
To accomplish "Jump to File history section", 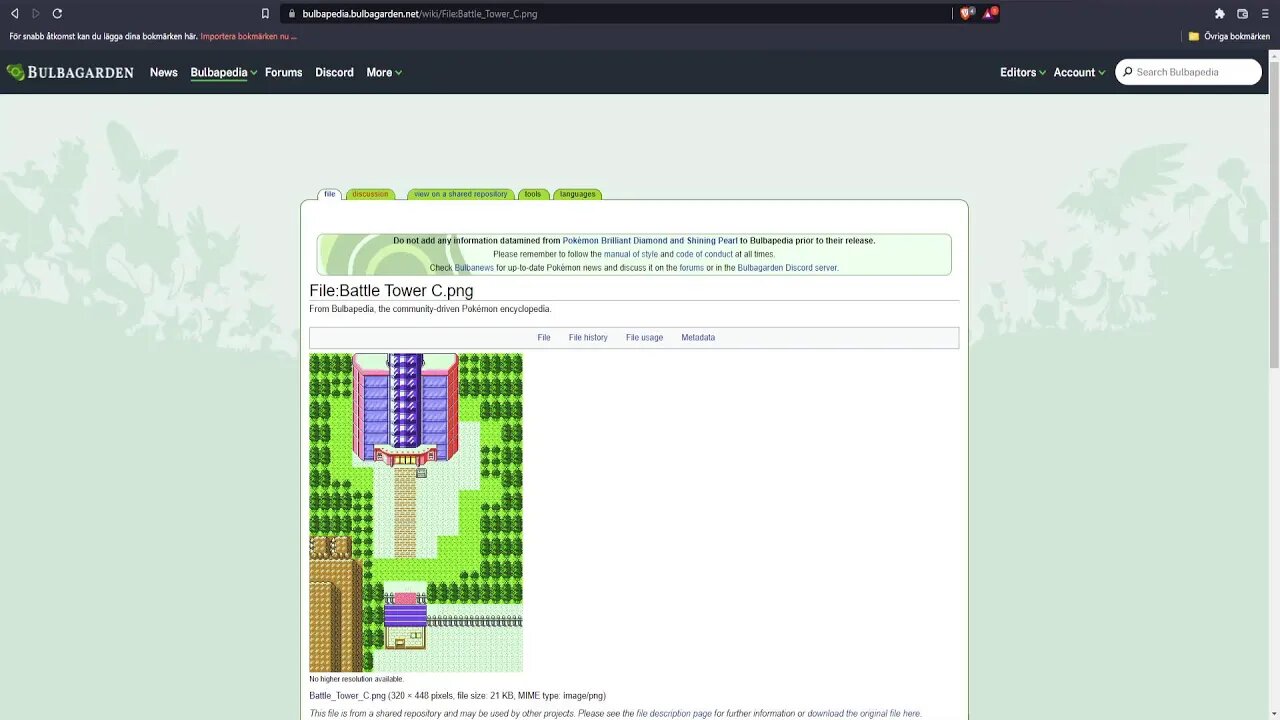I will coord(588,338).
